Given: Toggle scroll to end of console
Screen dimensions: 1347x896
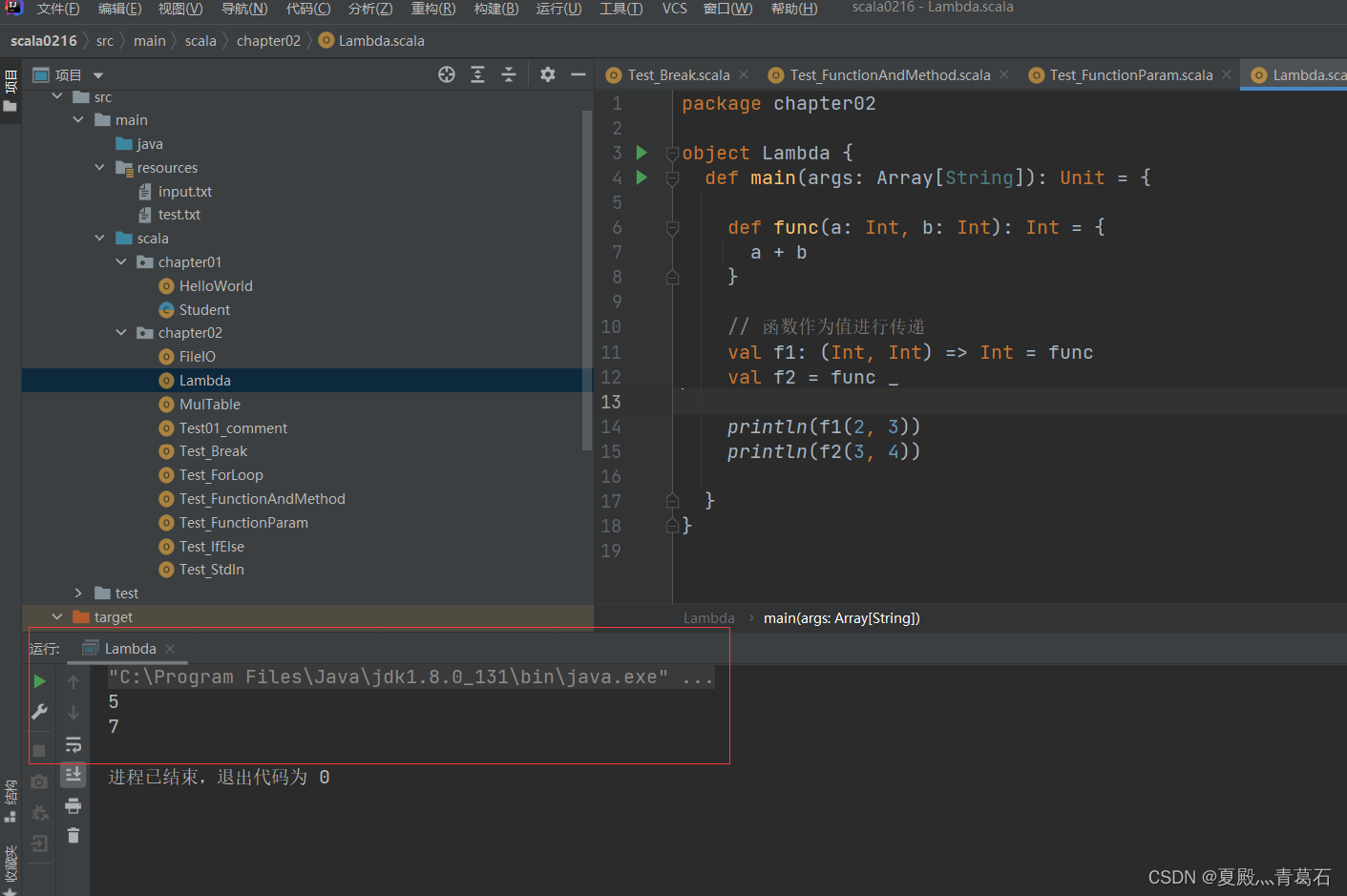Looking at the screenshot, I should coord(74,774).
